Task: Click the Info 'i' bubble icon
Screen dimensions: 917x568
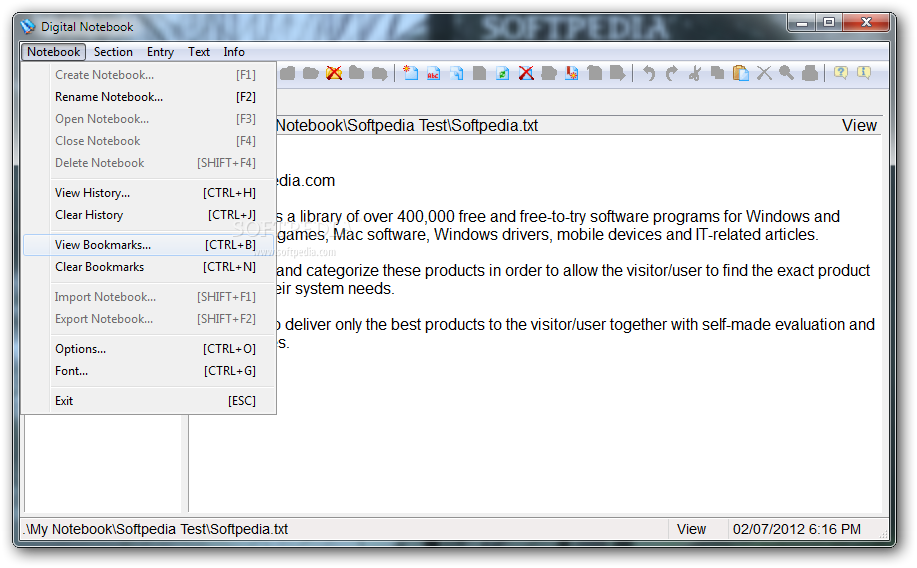Action: pos(864,73)
